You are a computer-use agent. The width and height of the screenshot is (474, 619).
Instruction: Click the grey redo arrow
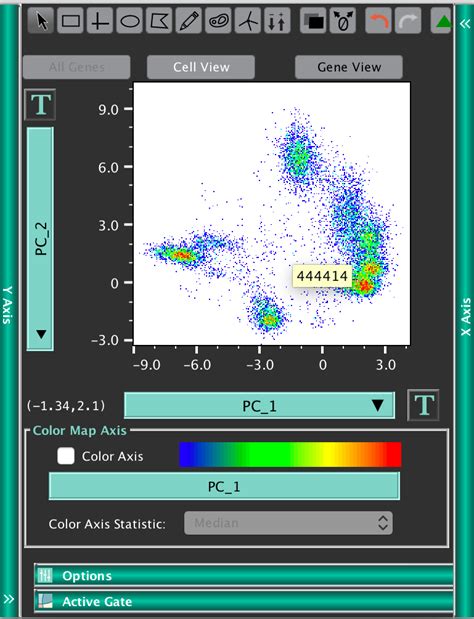(x=408, y=21)
